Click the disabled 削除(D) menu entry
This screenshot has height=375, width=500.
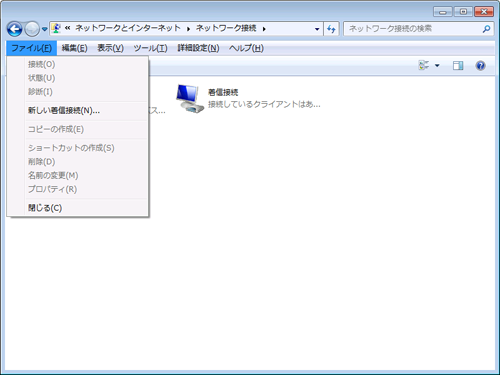coord(78,162)
